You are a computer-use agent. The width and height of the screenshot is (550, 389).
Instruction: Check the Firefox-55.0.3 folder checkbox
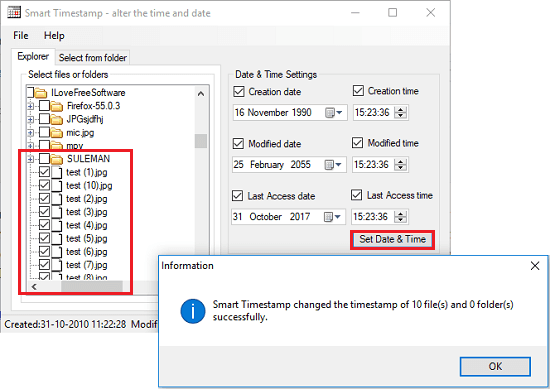click(x=44, y=106)
